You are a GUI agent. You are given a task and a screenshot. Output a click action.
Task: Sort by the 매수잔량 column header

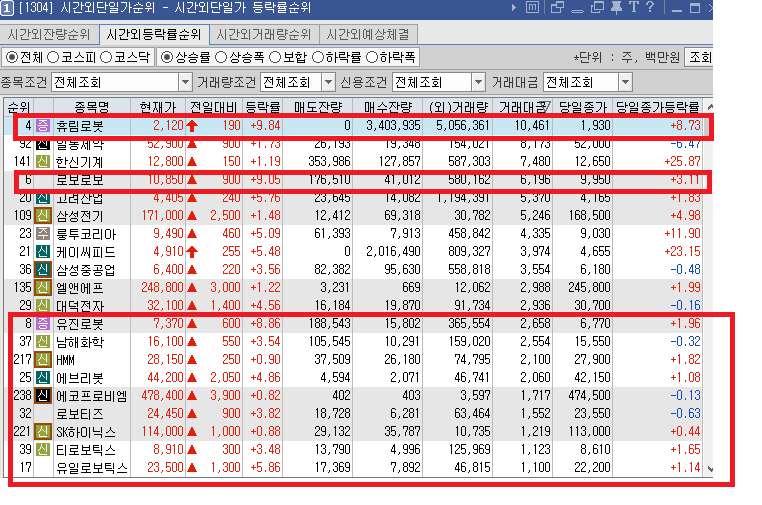(x=388, y=106)
